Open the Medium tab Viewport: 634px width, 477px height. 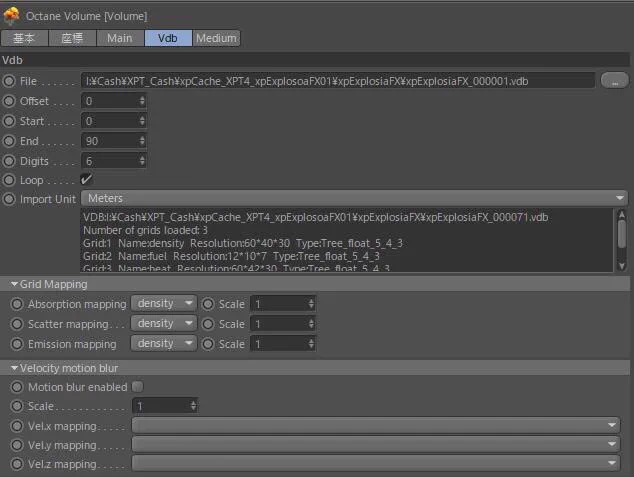click(x=216, y=38)
